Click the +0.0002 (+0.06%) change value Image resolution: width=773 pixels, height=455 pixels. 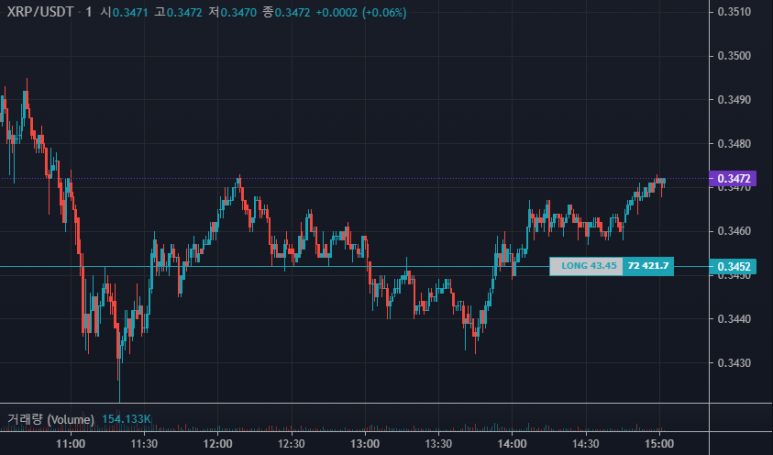tap(361, 12)
